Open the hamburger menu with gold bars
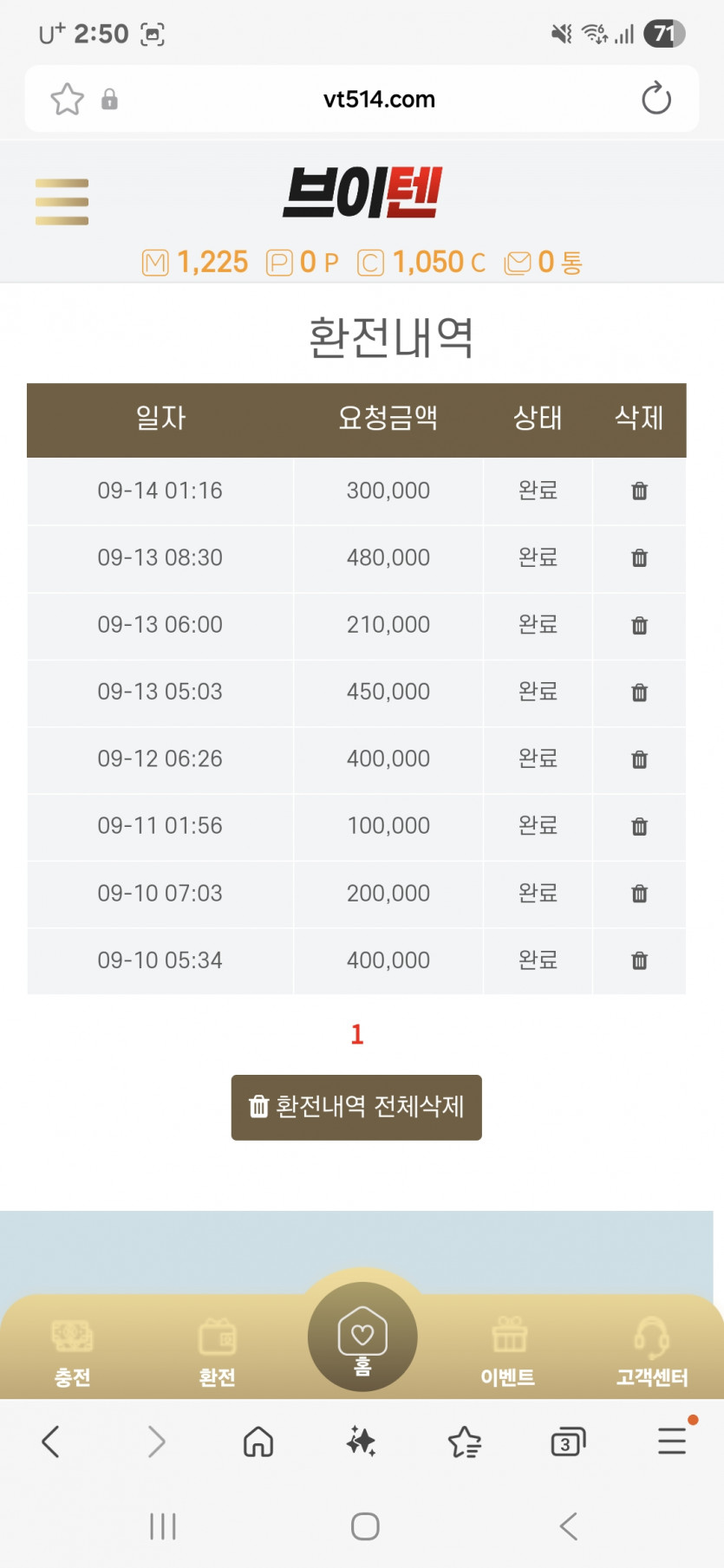724x1568 pixels. pyautogui.click(x=62, y=202)
